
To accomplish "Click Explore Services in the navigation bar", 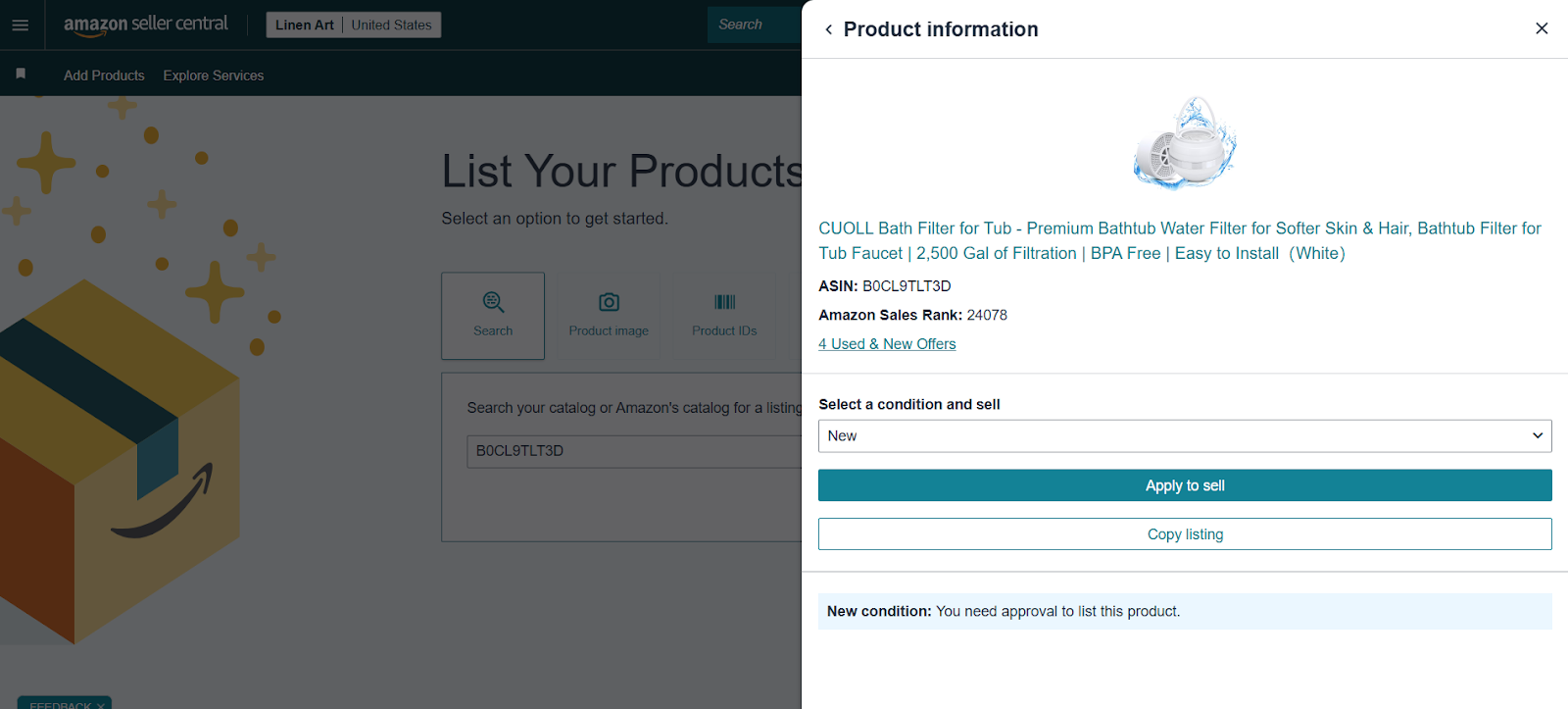I will point(213,75).
